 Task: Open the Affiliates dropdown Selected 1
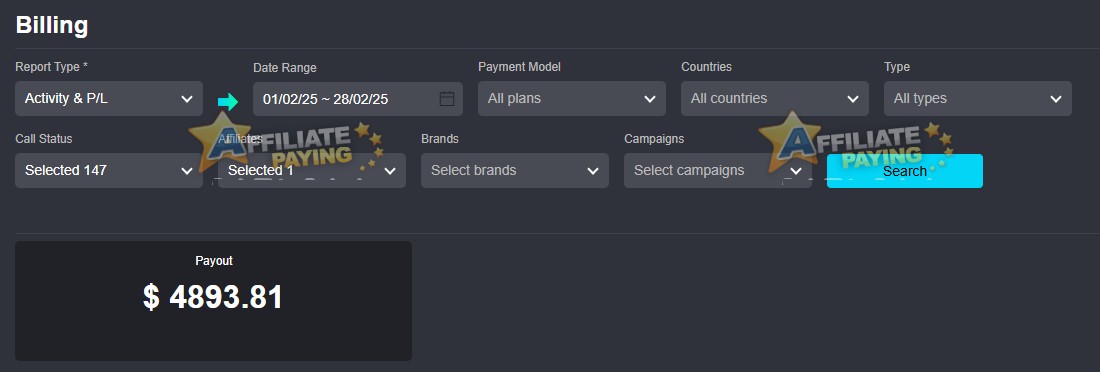click(x=311, y=171)
